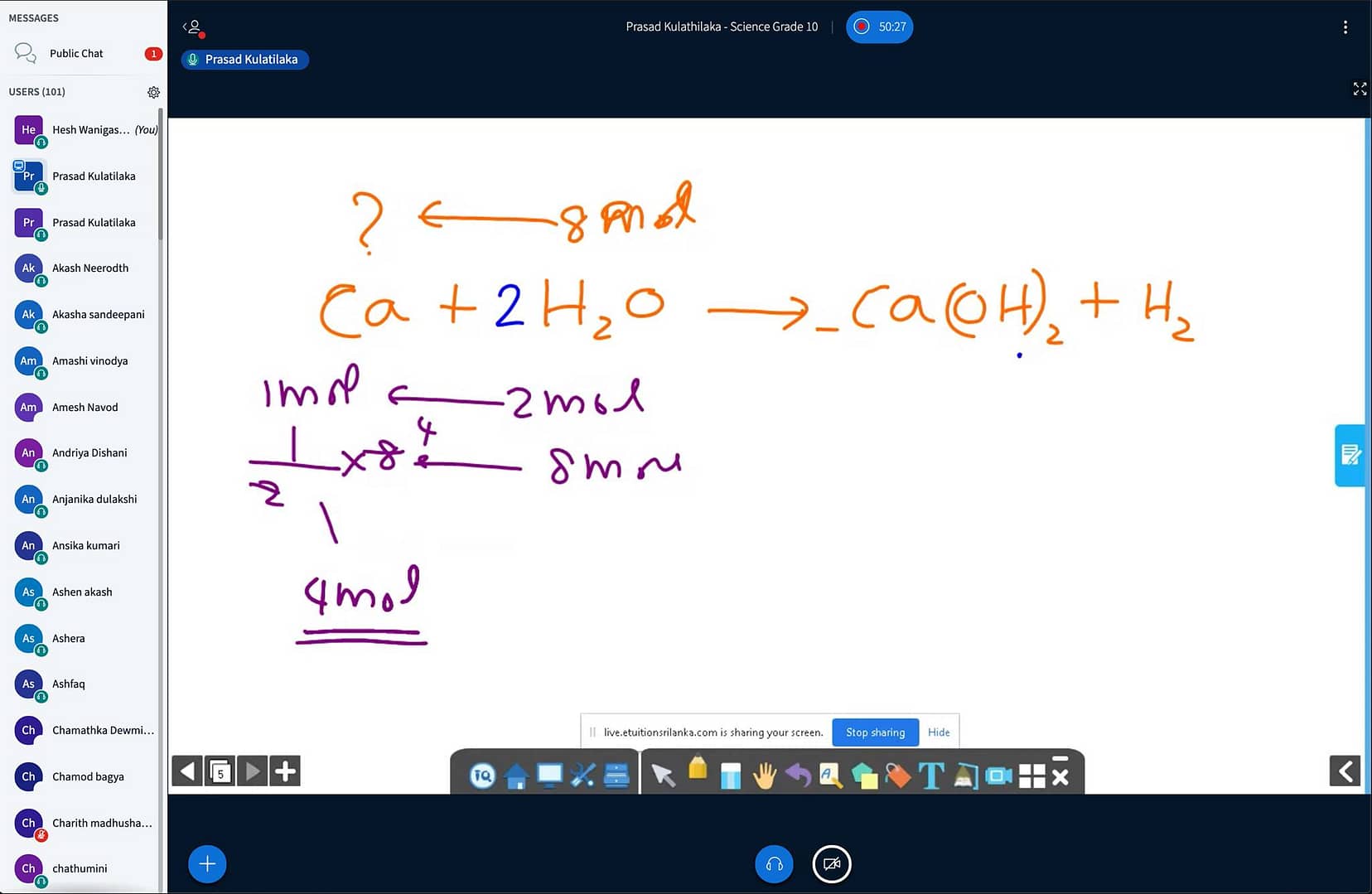The image size is (1372, 894).
Task: Select the arrow pointer tool
Action: [663, 776]
